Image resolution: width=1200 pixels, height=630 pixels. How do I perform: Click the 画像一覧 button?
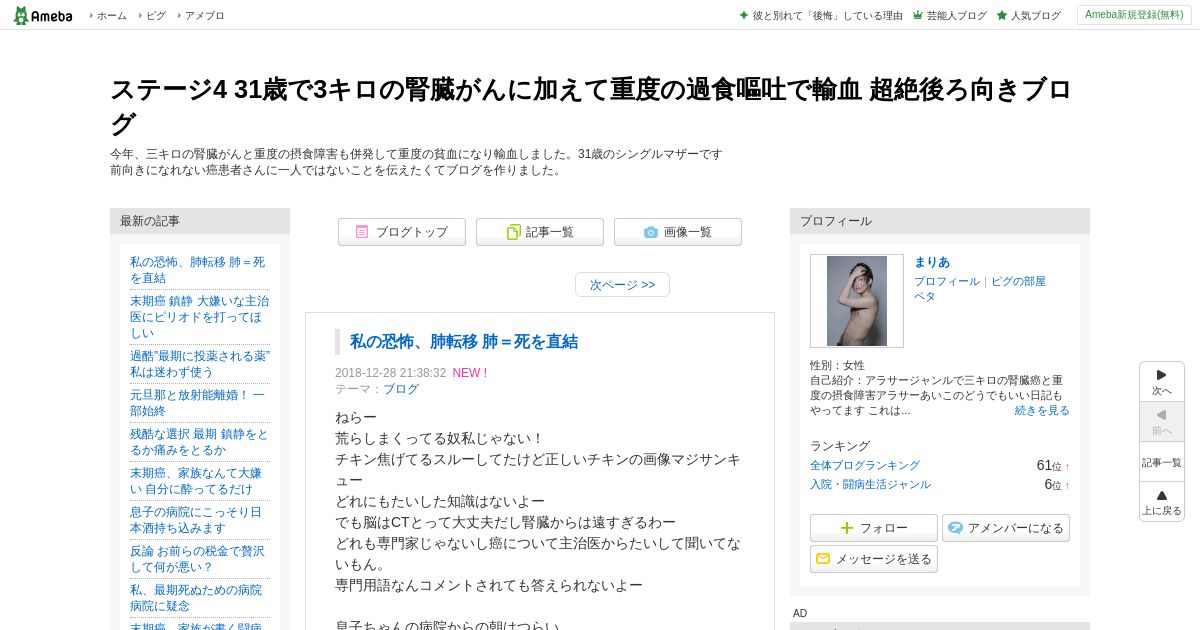(678, 232)
